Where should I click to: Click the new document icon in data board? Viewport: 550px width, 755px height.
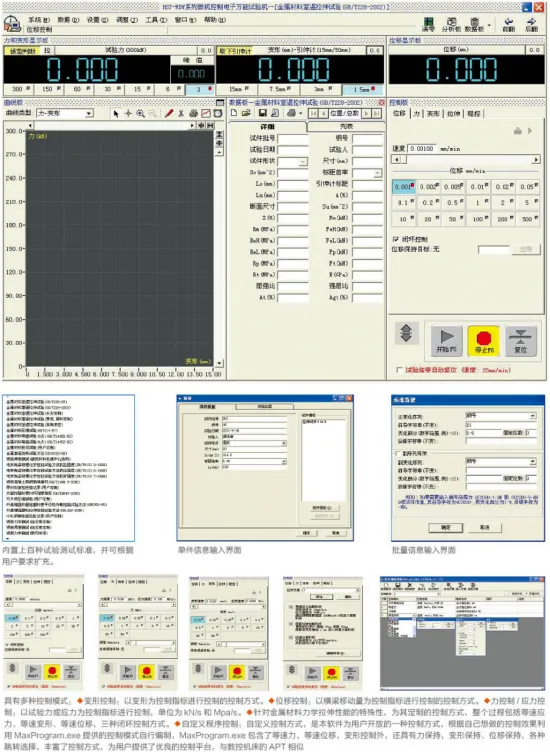pyautogui.click(x=234, y=113)
